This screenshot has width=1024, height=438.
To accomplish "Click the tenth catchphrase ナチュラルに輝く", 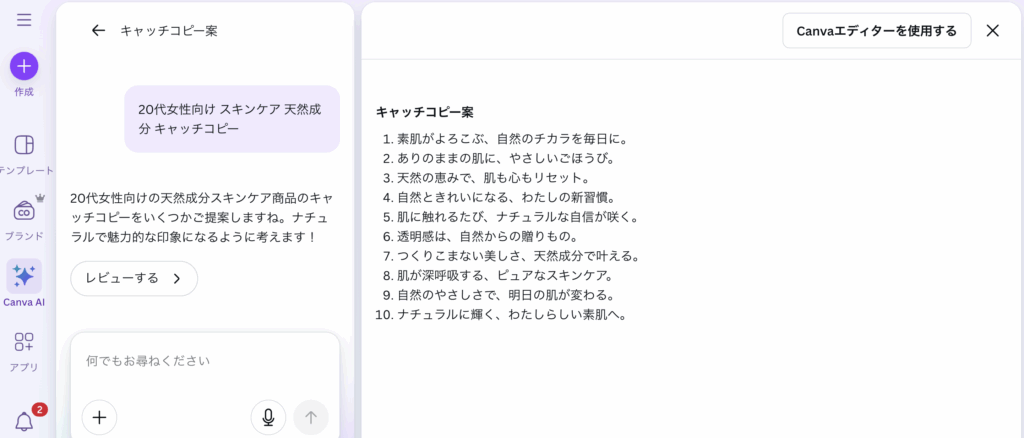I will pyautogui.click(x=512, y=314).
